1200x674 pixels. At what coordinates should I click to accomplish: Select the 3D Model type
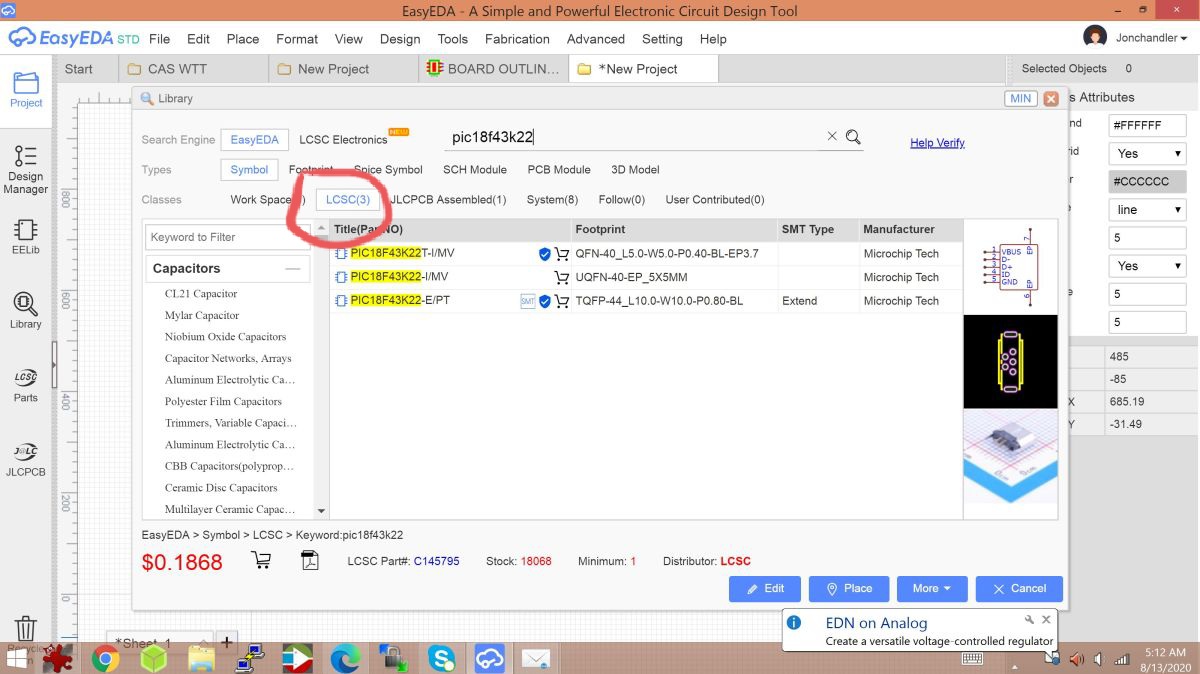[x=635, y=170]
